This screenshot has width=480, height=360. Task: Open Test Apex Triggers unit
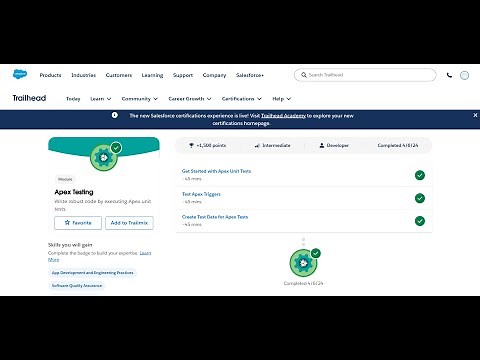click(x=201, y=194)
